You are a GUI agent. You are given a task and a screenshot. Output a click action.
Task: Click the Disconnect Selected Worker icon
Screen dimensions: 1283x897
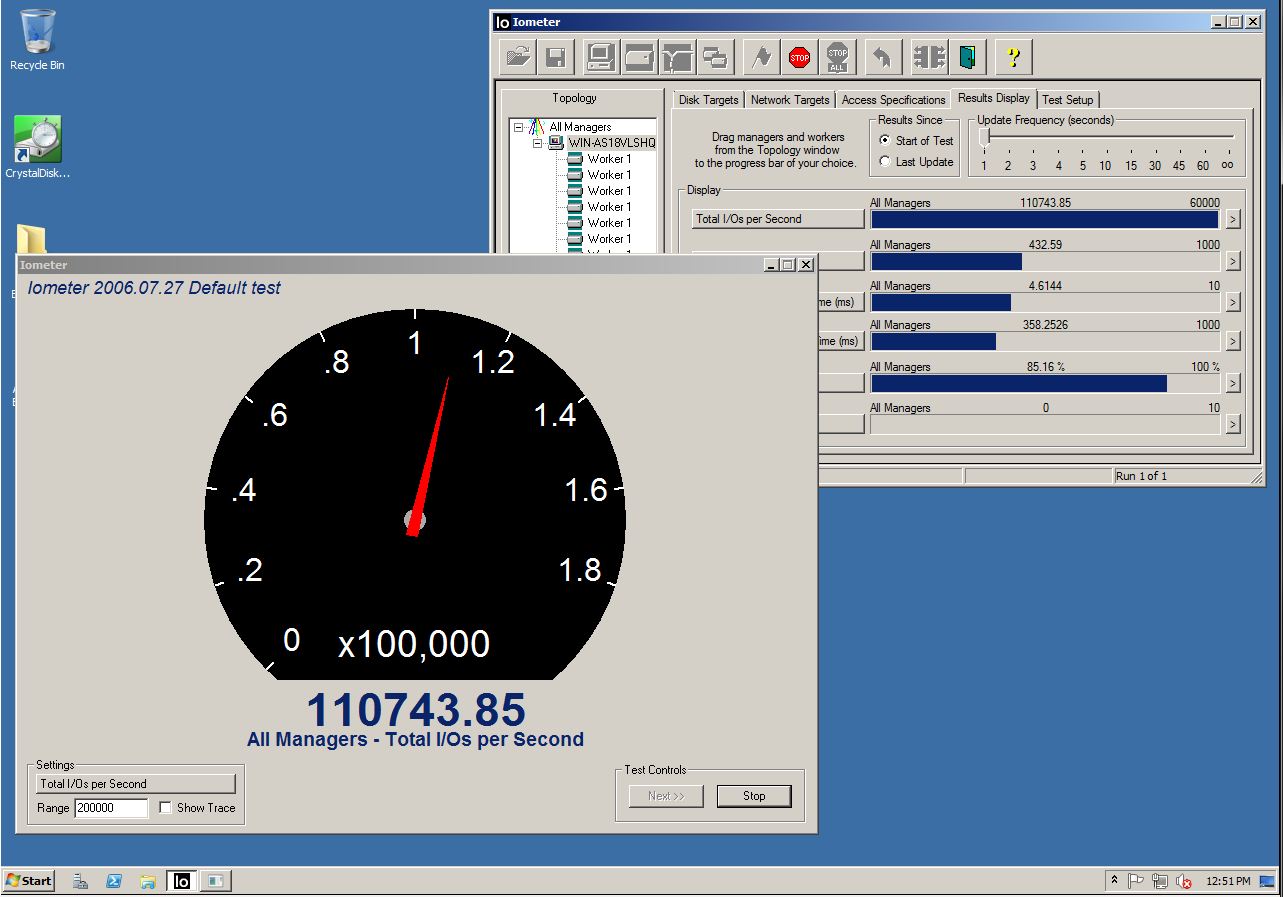tap(929, 57)
